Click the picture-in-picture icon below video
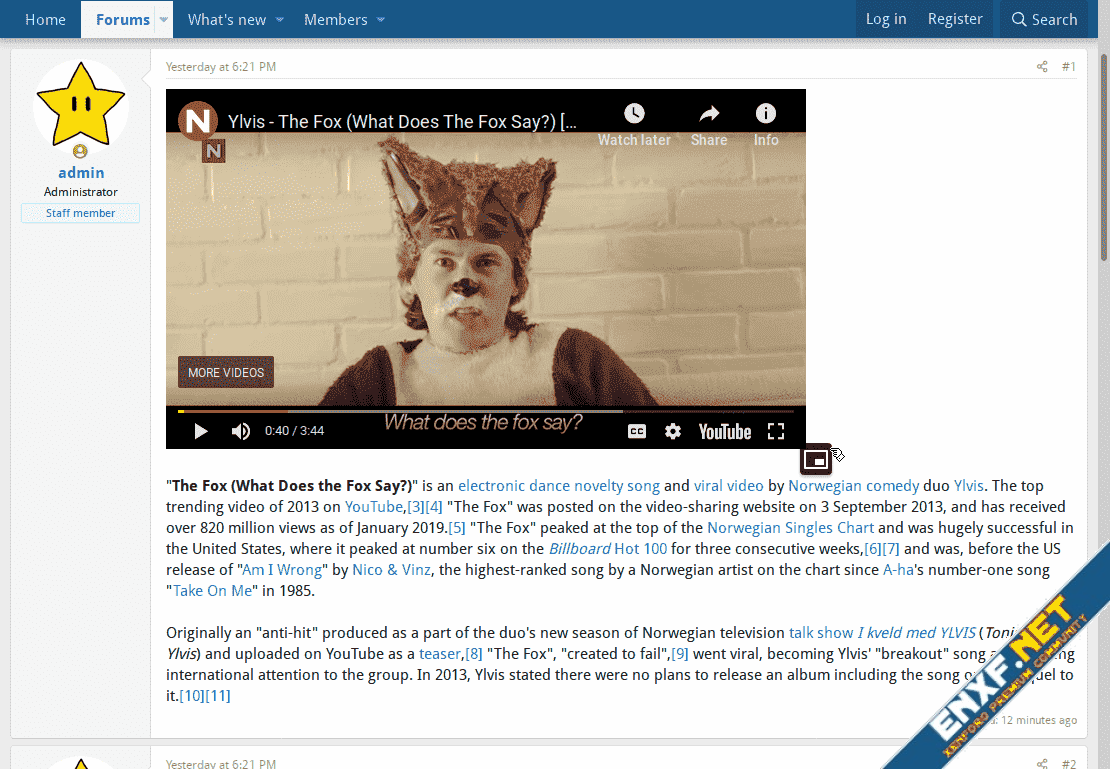 (x=816, y=459)
